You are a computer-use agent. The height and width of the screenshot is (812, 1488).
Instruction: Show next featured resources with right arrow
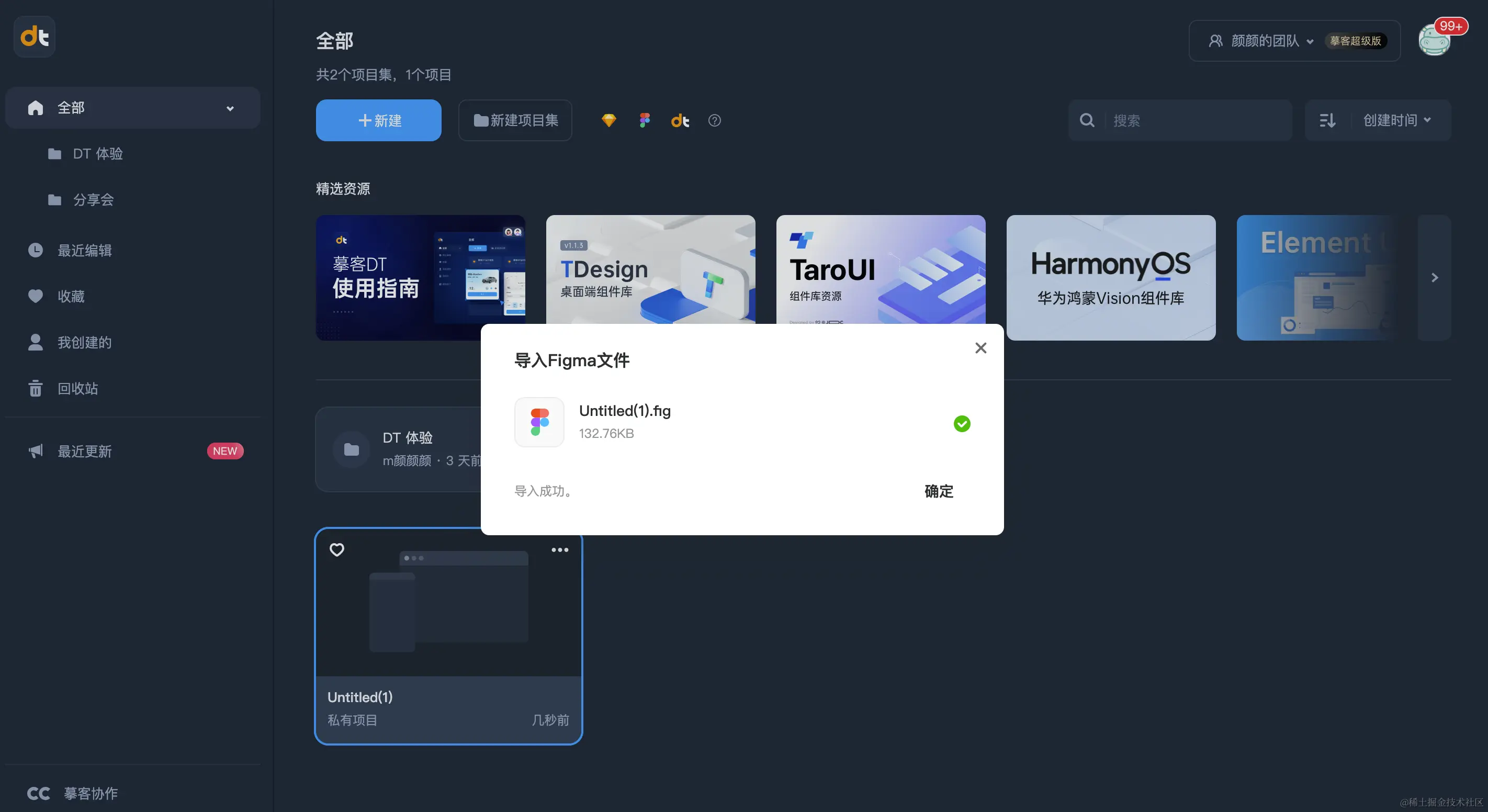pos(1435,278)
